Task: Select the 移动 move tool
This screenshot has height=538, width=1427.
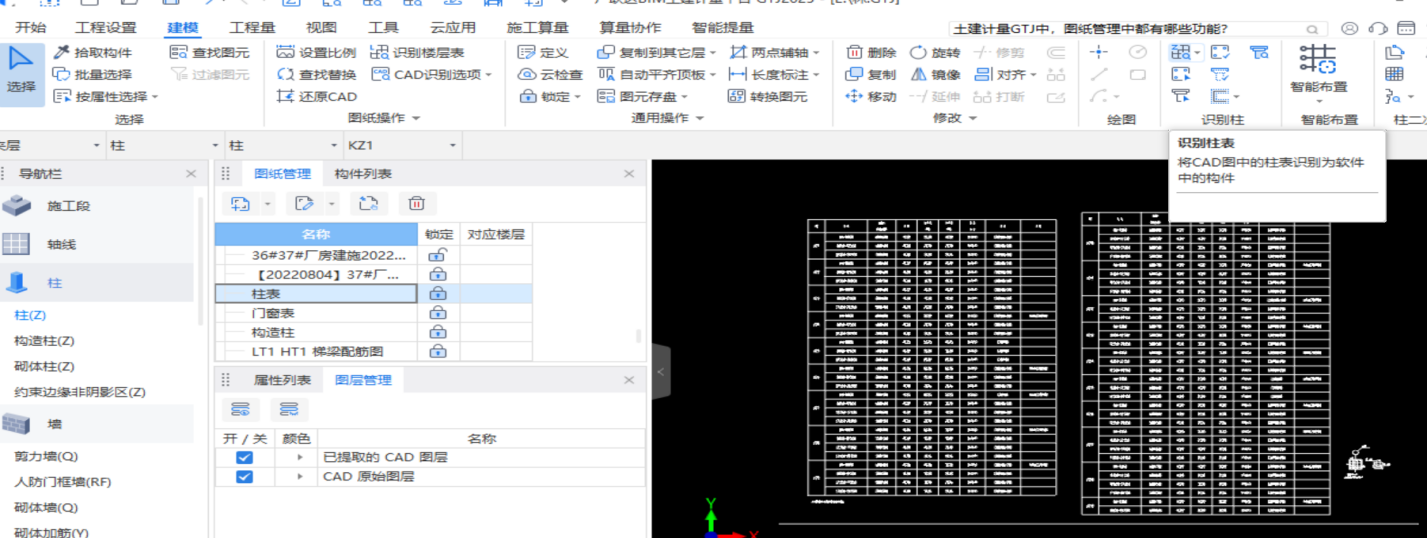Action: click(871, 96)
